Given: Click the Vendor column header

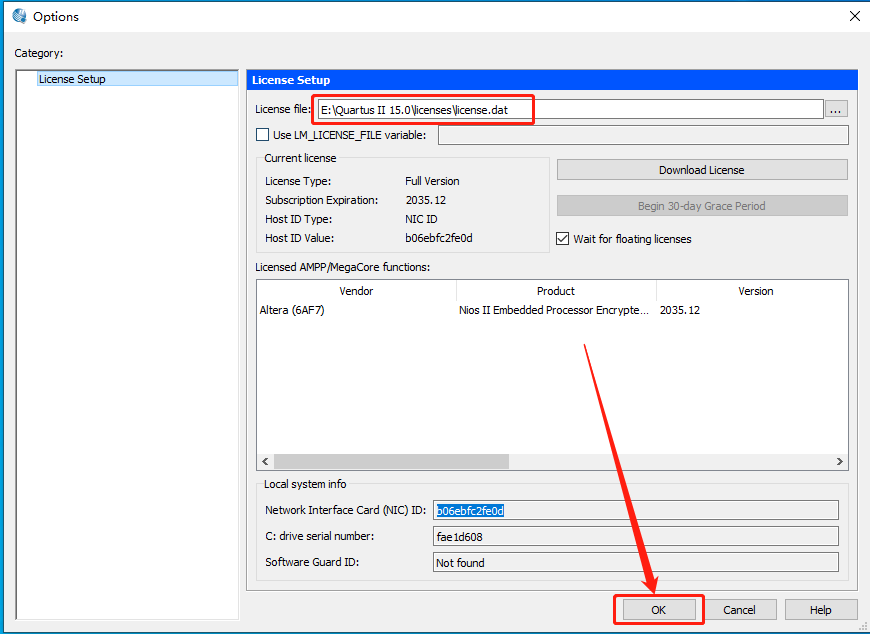Looking at the screenshot, I should [x=356, y=291].
